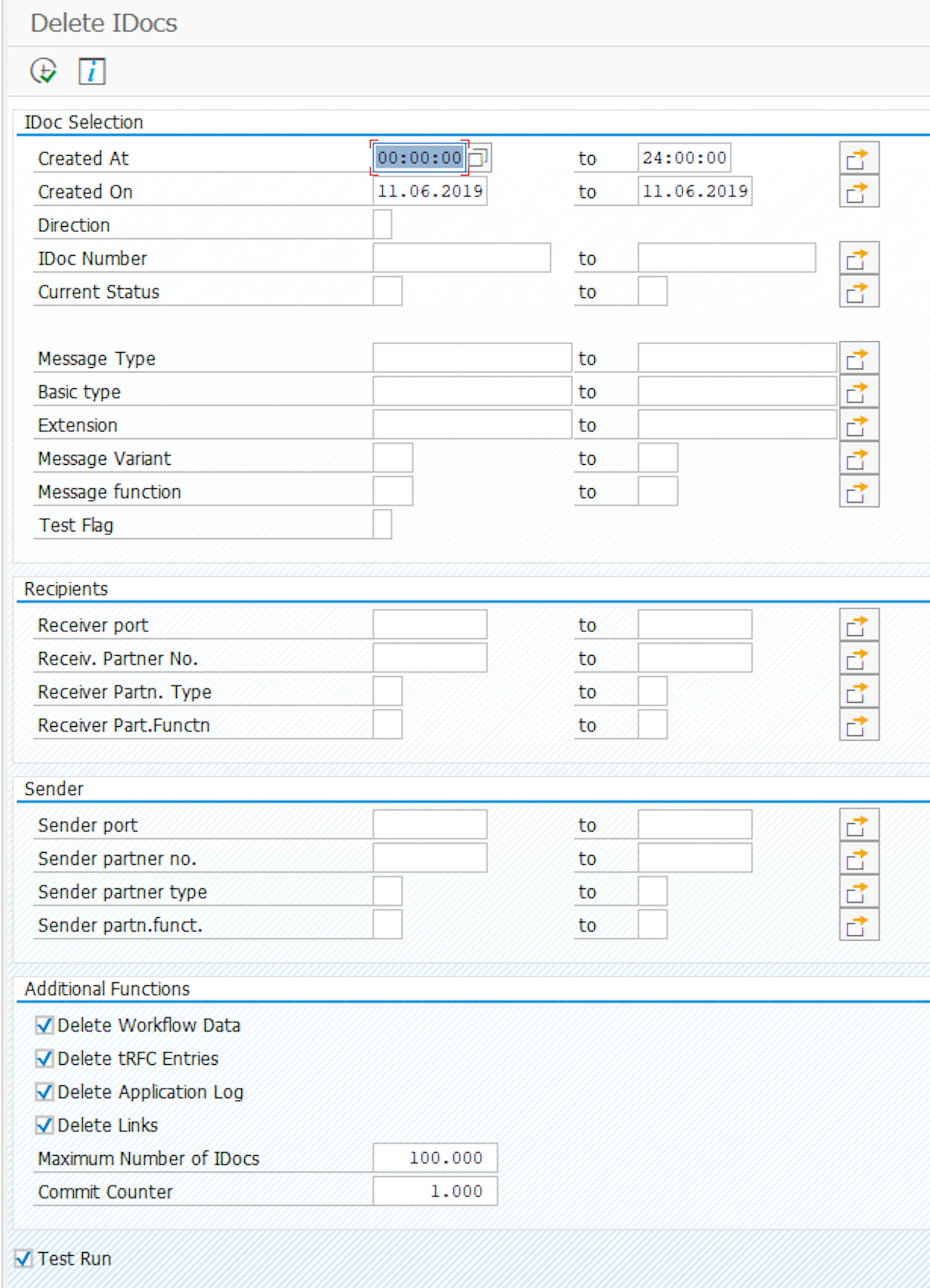Uncheck Delete Workflow Data checkbox
This screenshot has height=1288, width=930.
click(45, 1025)
